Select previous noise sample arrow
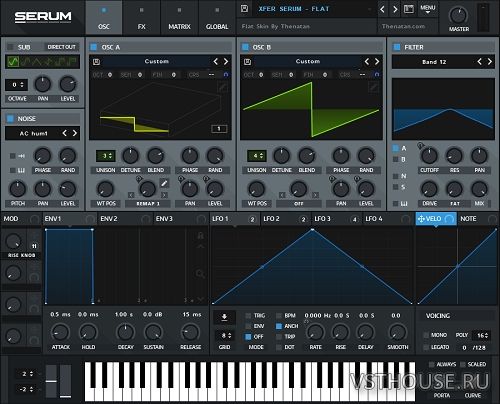This screenshot has height=404, width=500. tap(65, 133)
